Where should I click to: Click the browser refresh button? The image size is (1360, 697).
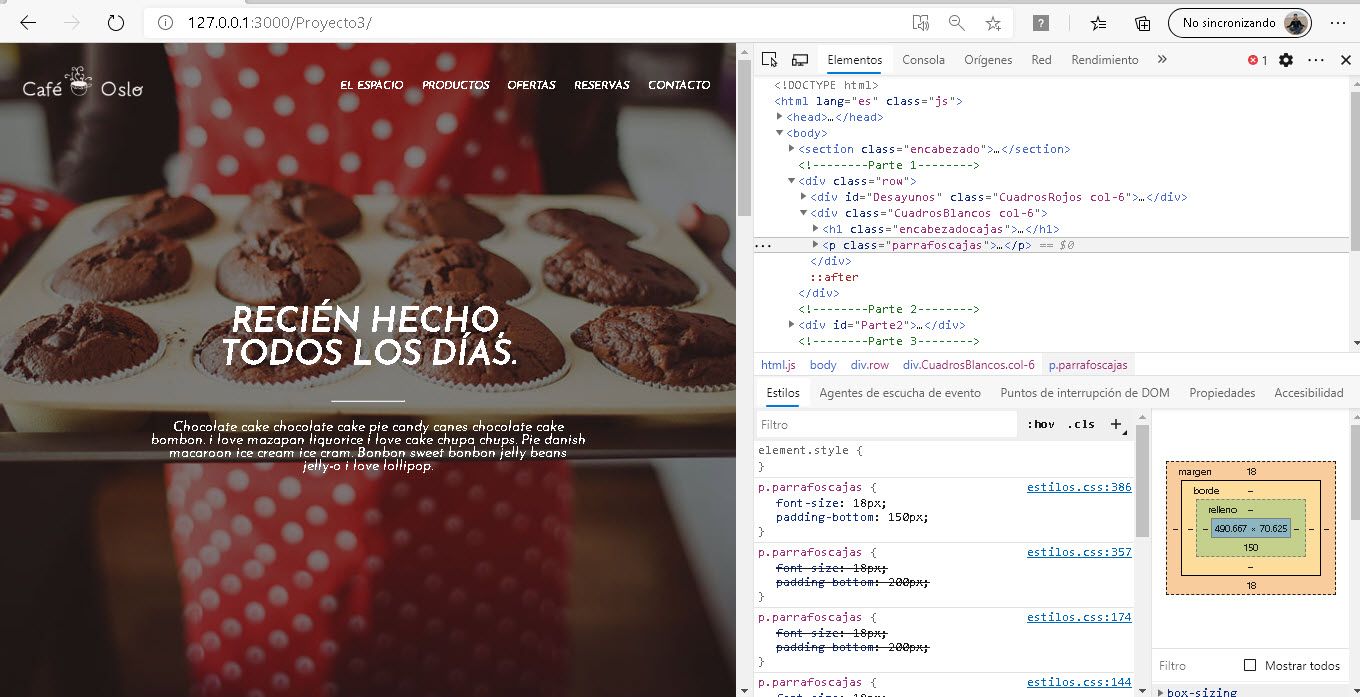pyautogui.click(x=115, y=23)
